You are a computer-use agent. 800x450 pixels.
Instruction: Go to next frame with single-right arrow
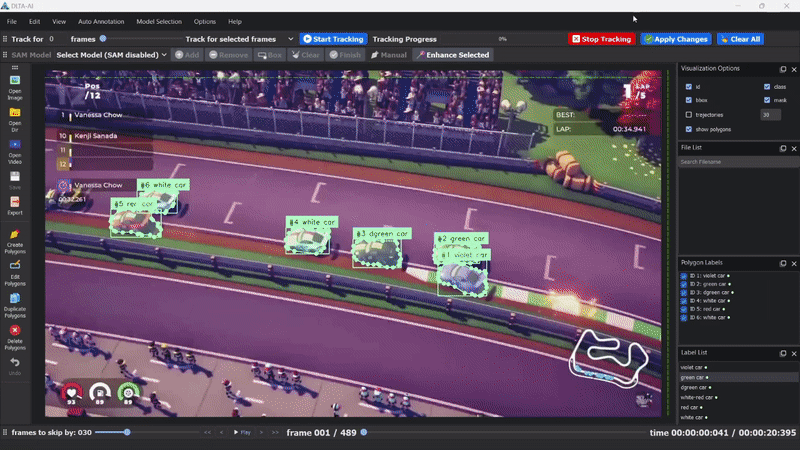(262, 432)
